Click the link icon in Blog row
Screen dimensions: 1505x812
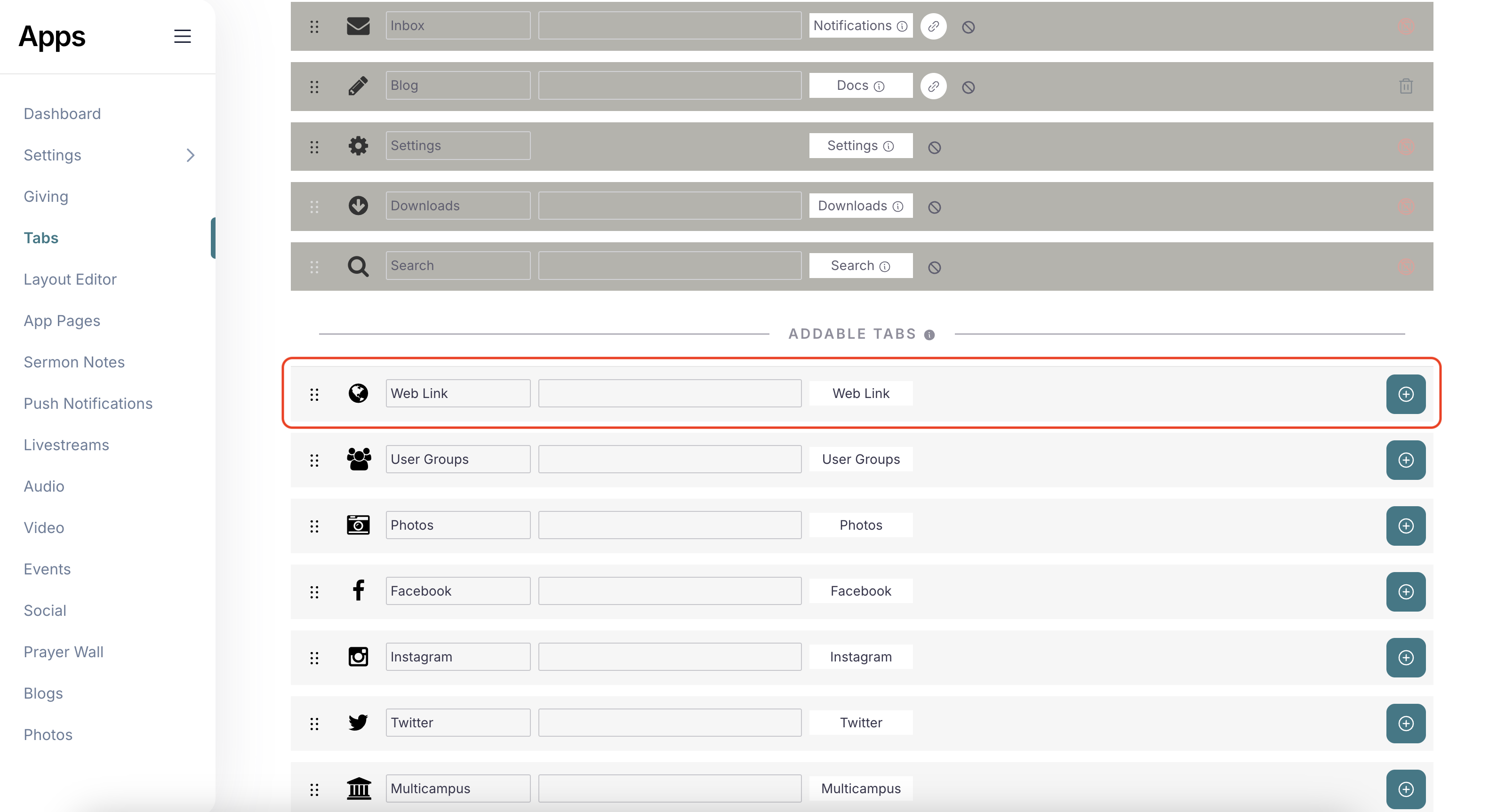[x=933, y=87]
